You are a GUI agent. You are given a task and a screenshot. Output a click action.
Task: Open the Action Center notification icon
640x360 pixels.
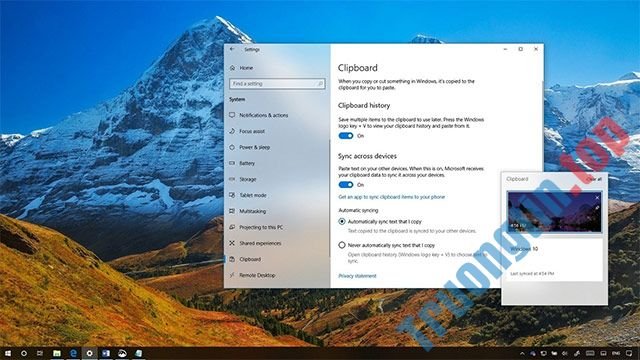629,353
